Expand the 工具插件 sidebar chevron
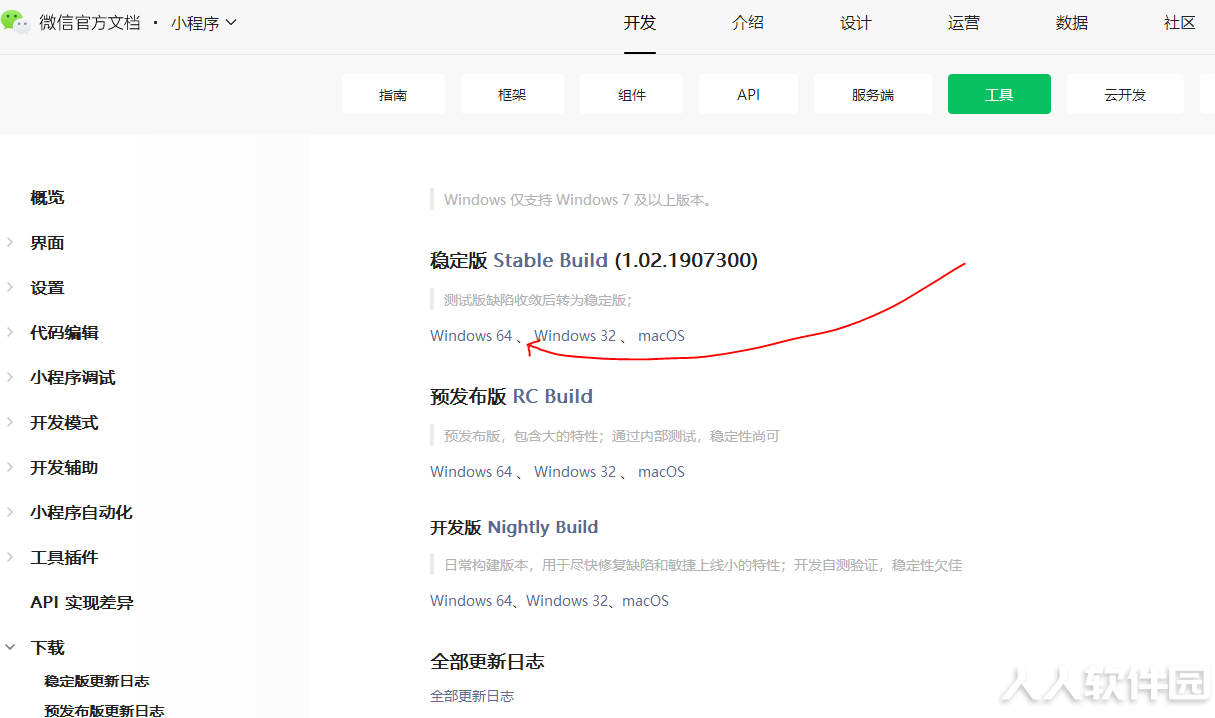Image resolution: width=1215 pixels, height=718 pixels. click(x=10, y=557)
